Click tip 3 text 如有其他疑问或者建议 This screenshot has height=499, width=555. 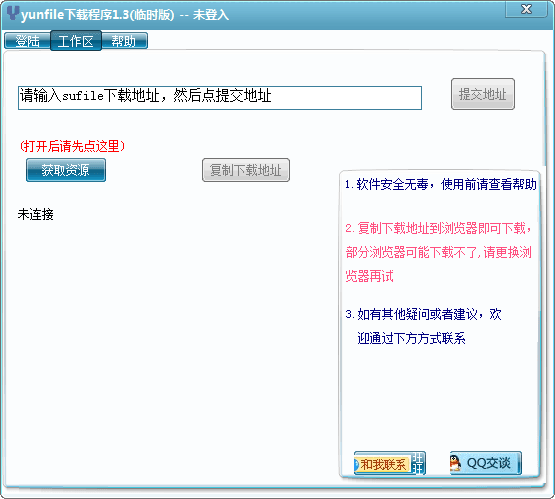tap(423, 326)
